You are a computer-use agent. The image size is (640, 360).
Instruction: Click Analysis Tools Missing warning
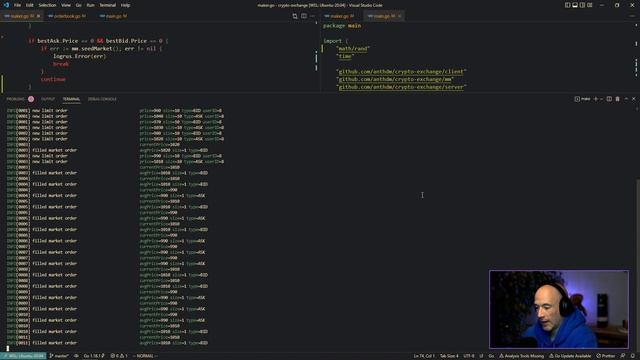[522, 356]
